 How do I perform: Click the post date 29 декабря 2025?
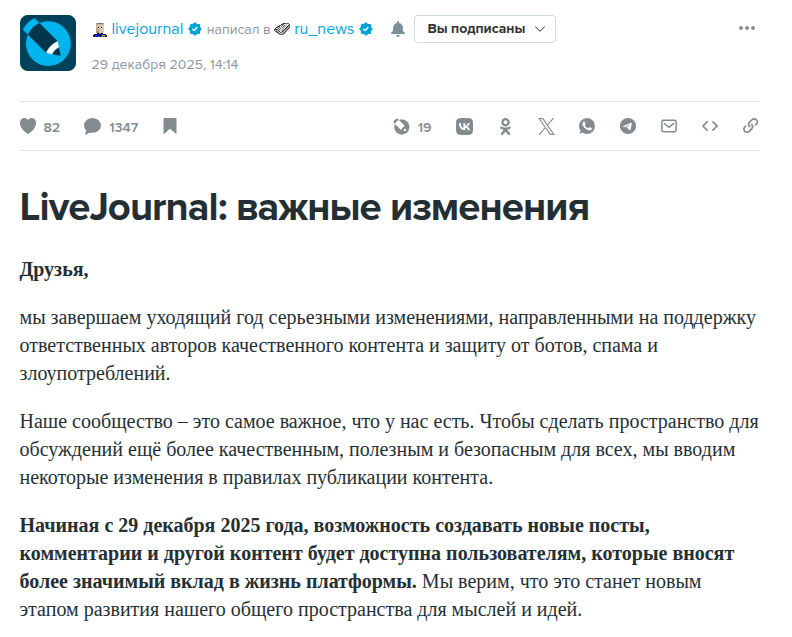pos(164,65)
